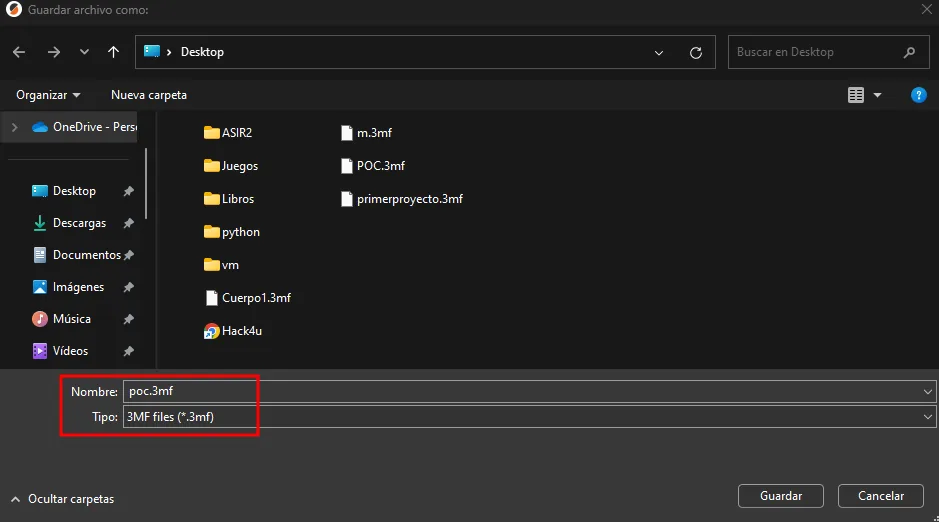Click the location icon in address bar

(152, 51)
